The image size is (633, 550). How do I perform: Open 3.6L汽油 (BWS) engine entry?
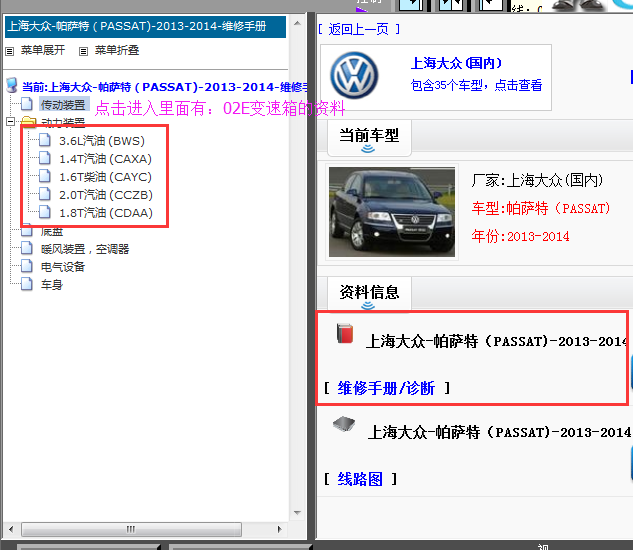tap(102, 141)
